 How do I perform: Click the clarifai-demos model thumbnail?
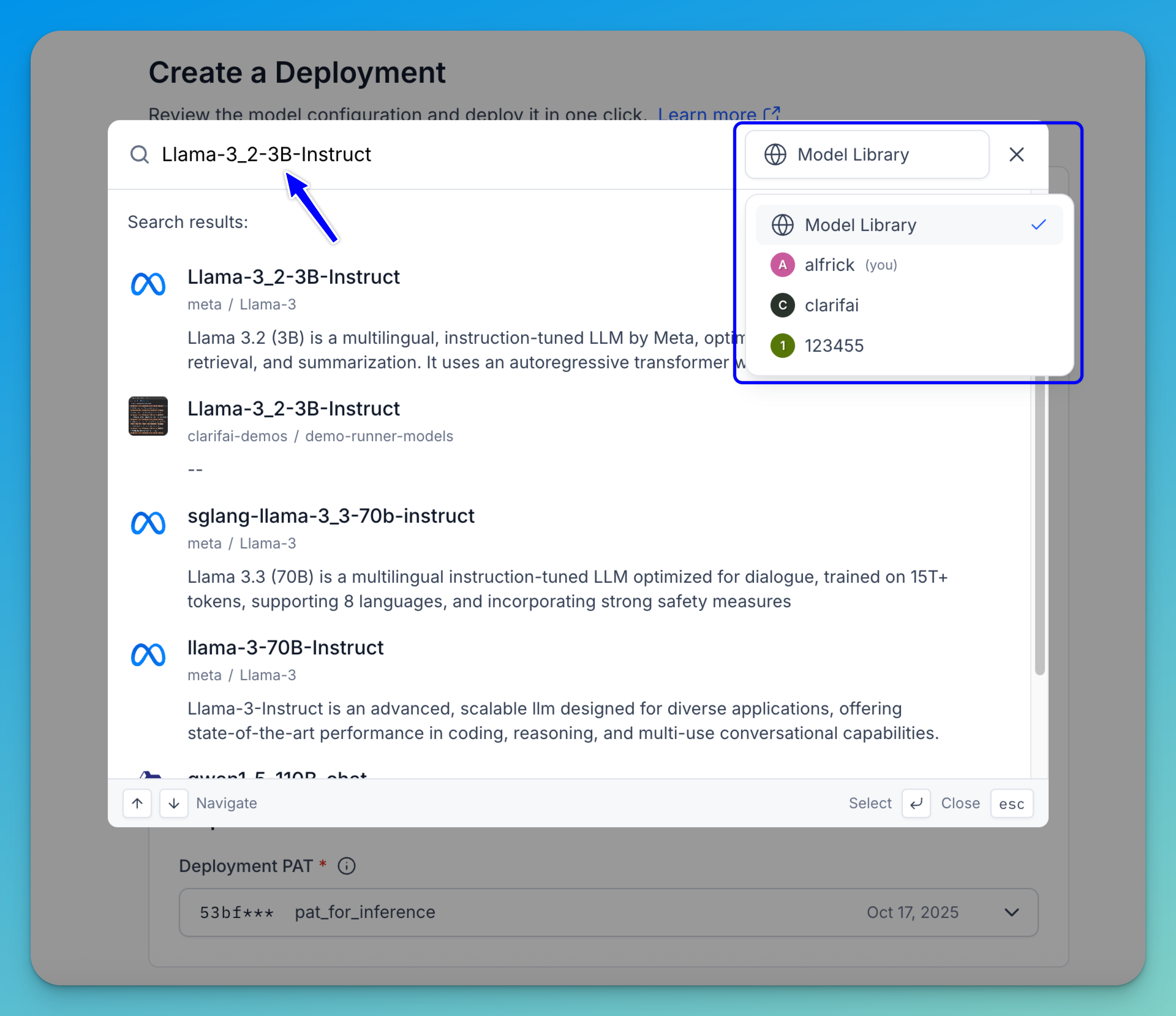[x=148, y=416]
